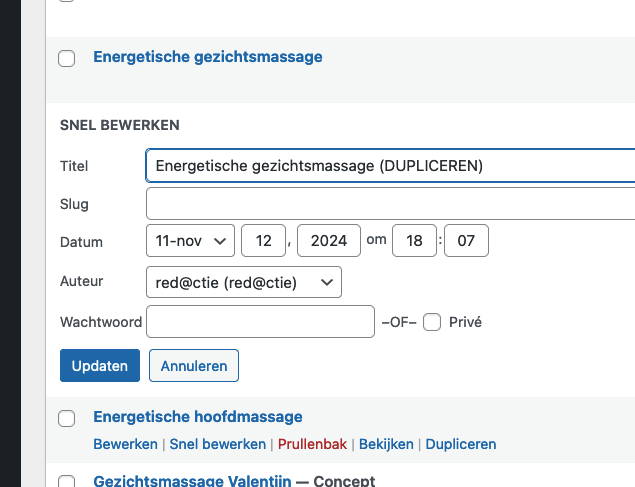Click the minute field showing 07
Image resolution: width=635 pixels, height=487 pixels.
(x=466, y=240)
